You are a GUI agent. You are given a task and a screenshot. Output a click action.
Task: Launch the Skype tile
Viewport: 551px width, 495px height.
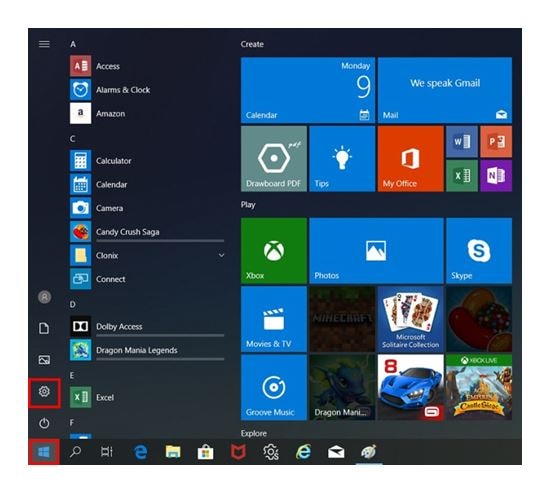point(479,250)
